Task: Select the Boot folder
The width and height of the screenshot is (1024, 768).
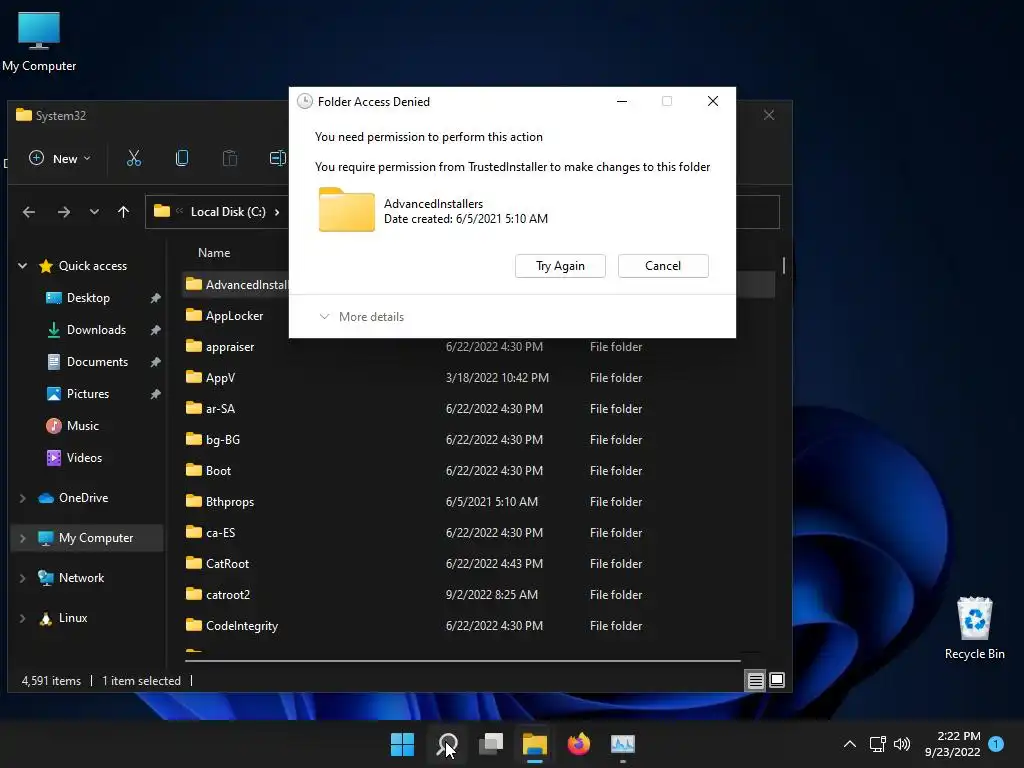Action: [218, 471]
